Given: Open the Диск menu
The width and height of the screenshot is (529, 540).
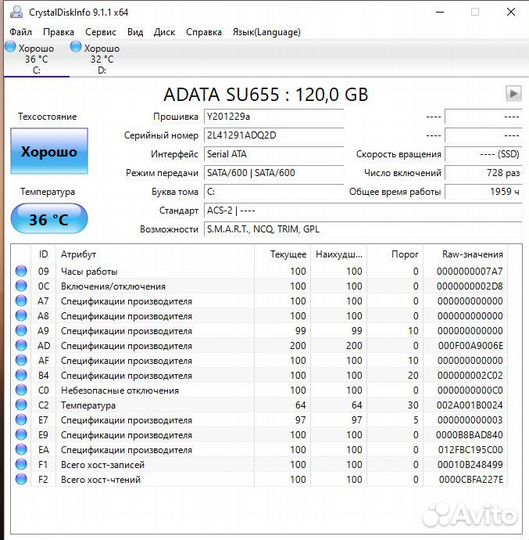Looking at the screenshot, I should tap(164, 32).
